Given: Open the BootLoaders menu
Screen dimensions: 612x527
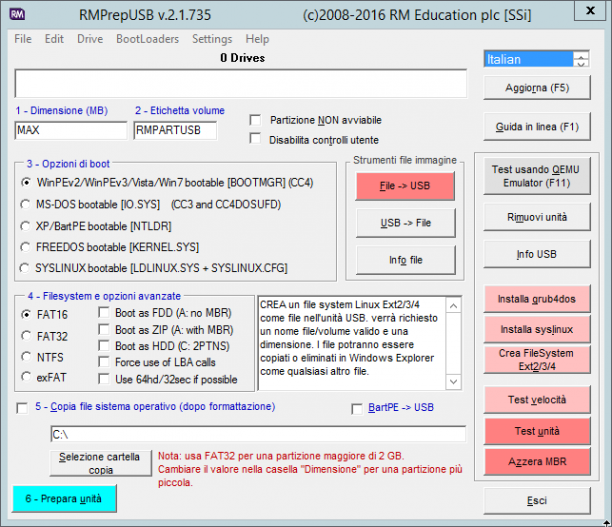Looking at the screenshot, I should click(x=148, y=39).
